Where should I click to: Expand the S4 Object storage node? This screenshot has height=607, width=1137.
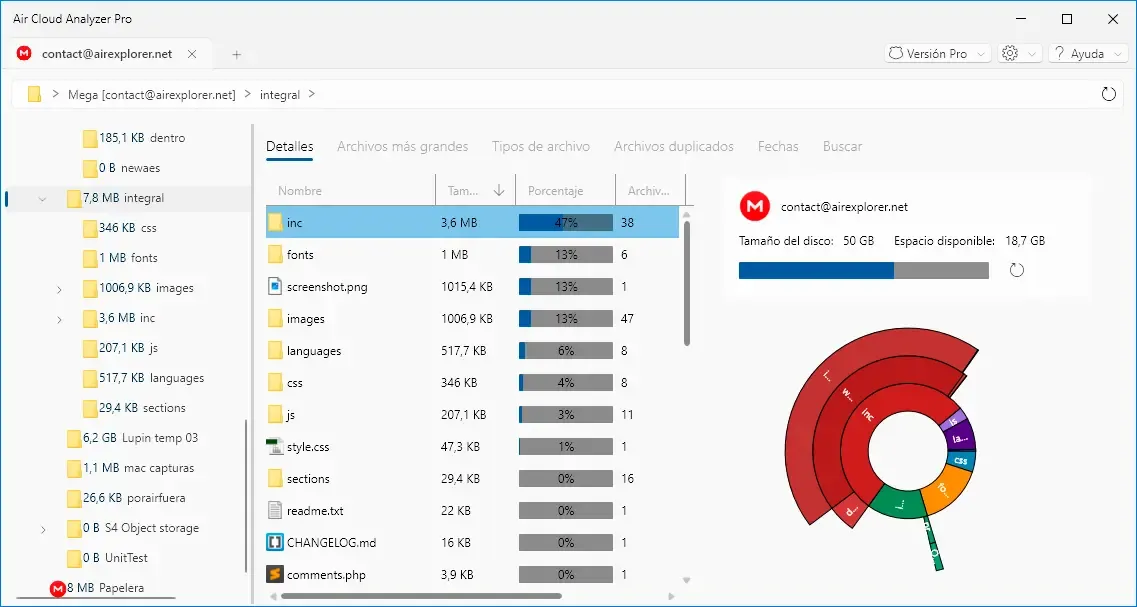point(43,529)
